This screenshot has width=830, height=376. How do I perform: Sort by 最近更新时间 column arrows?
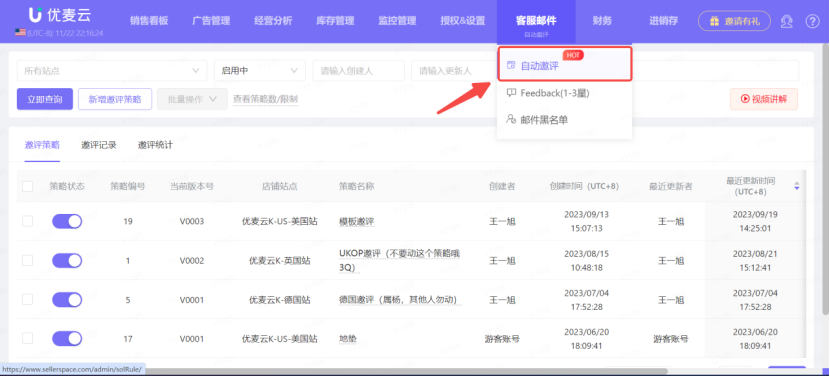pyautogui.click(x=797, y=186)
